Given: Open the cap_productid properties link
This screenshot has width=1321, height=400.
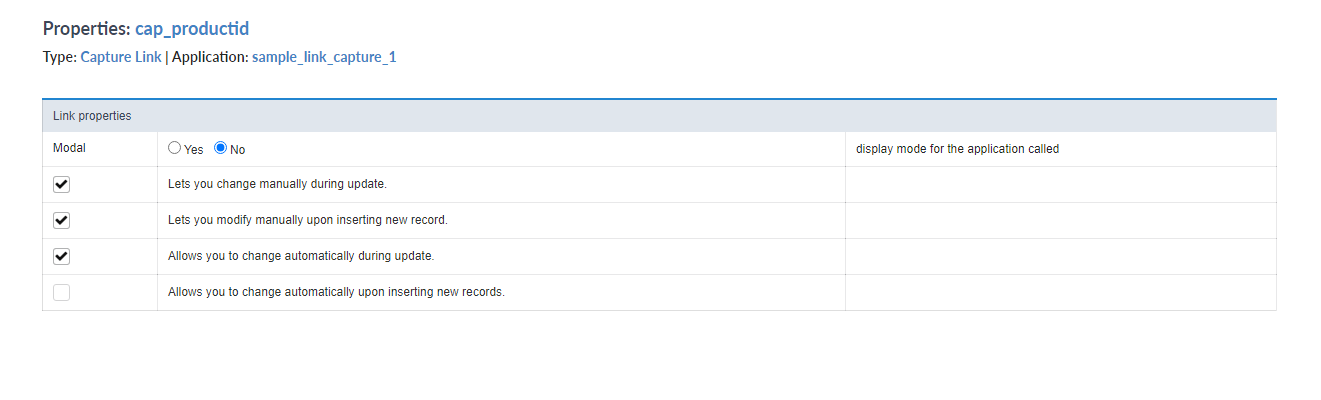Looking at the screenshot, I should tap(192, 28).
